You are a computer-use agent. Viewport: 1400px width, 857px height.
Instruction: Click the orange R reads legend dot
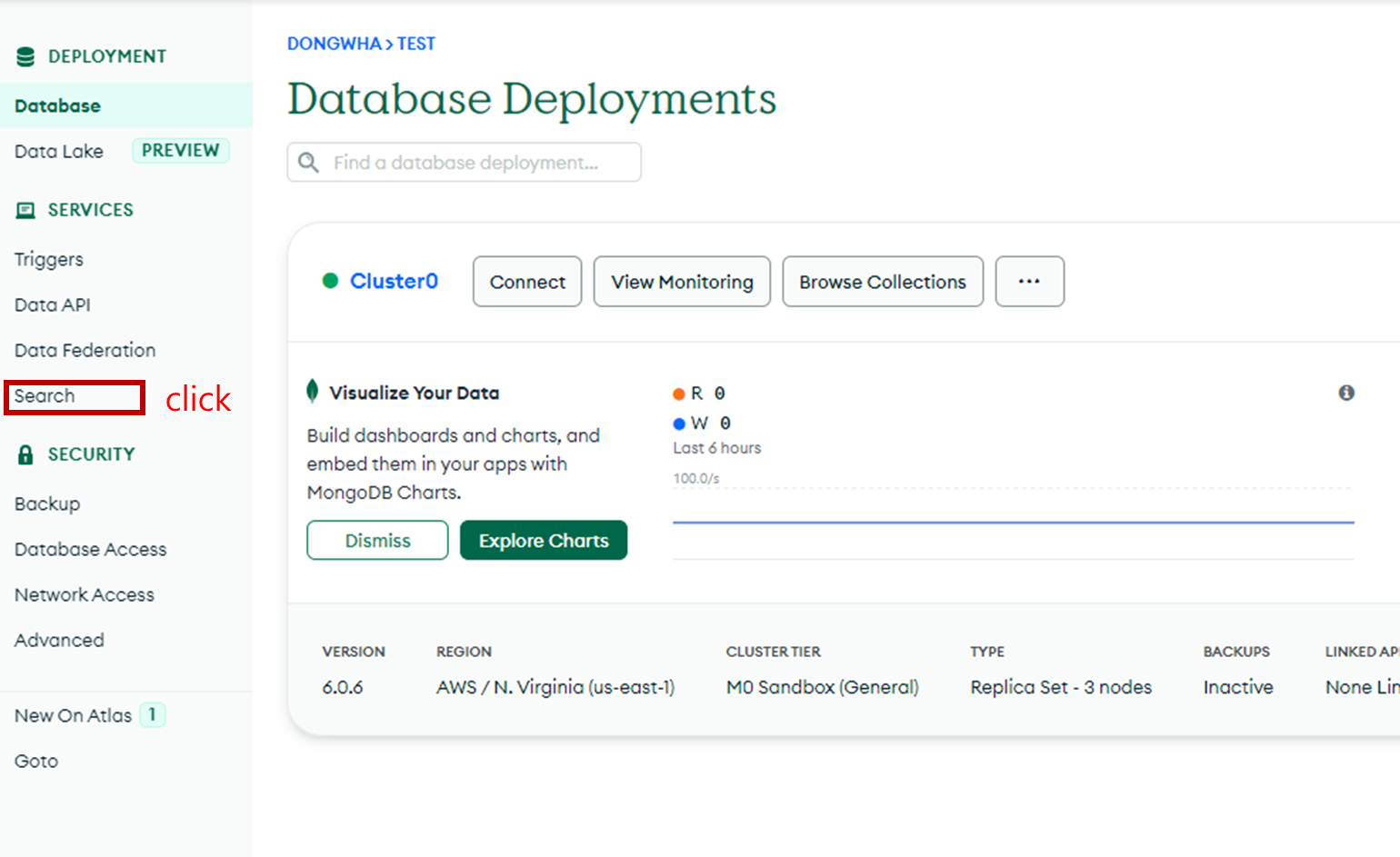click(x=678, y=394)
